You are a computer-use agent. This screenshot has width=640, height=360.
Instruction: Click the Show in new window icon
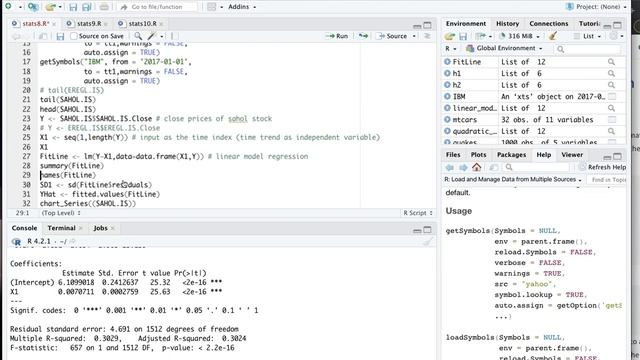coord(43,36)
